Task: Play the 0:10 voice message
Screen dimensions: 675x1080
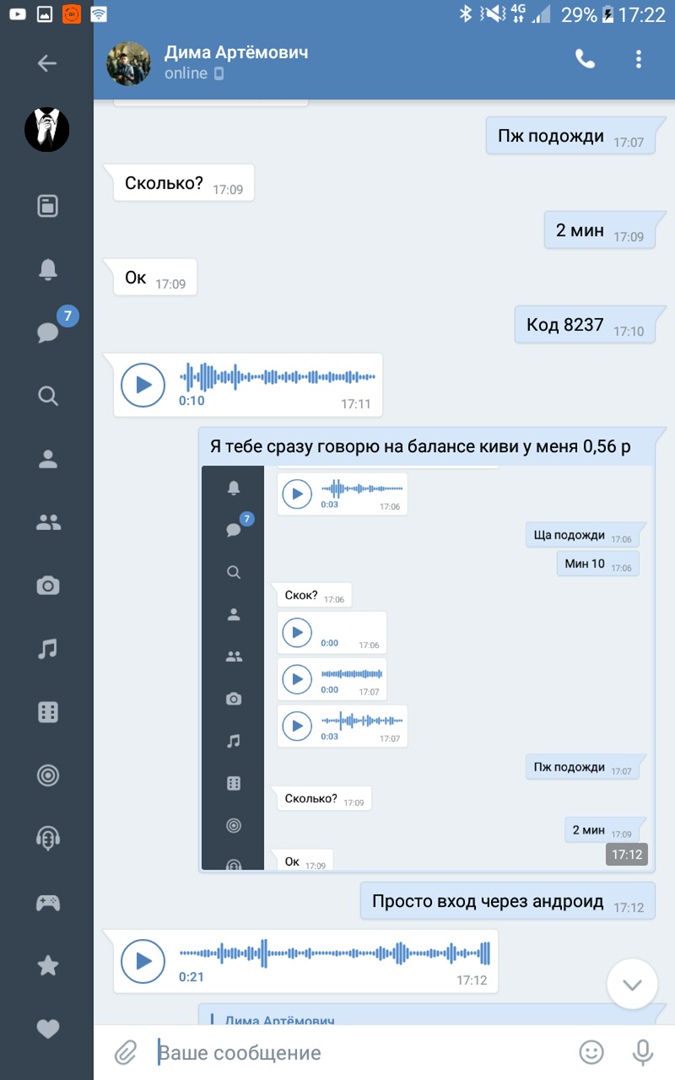Action: (143, 385)
